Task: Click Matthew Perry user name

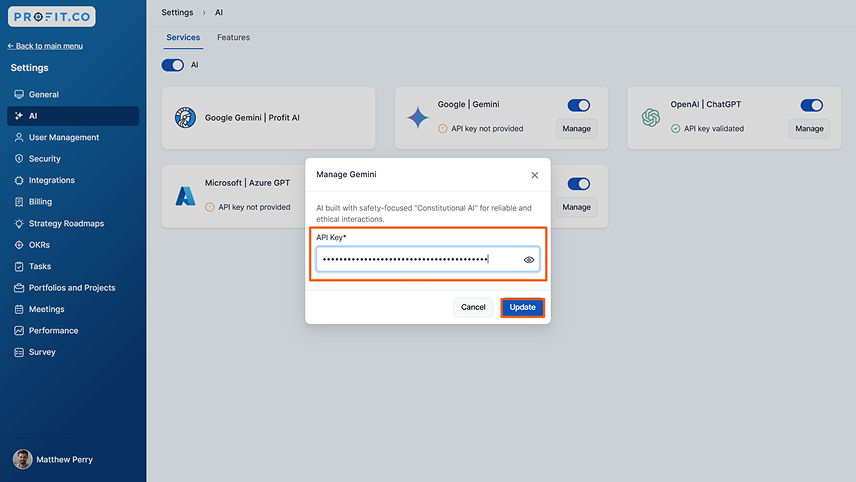Action: click(64, 460)
